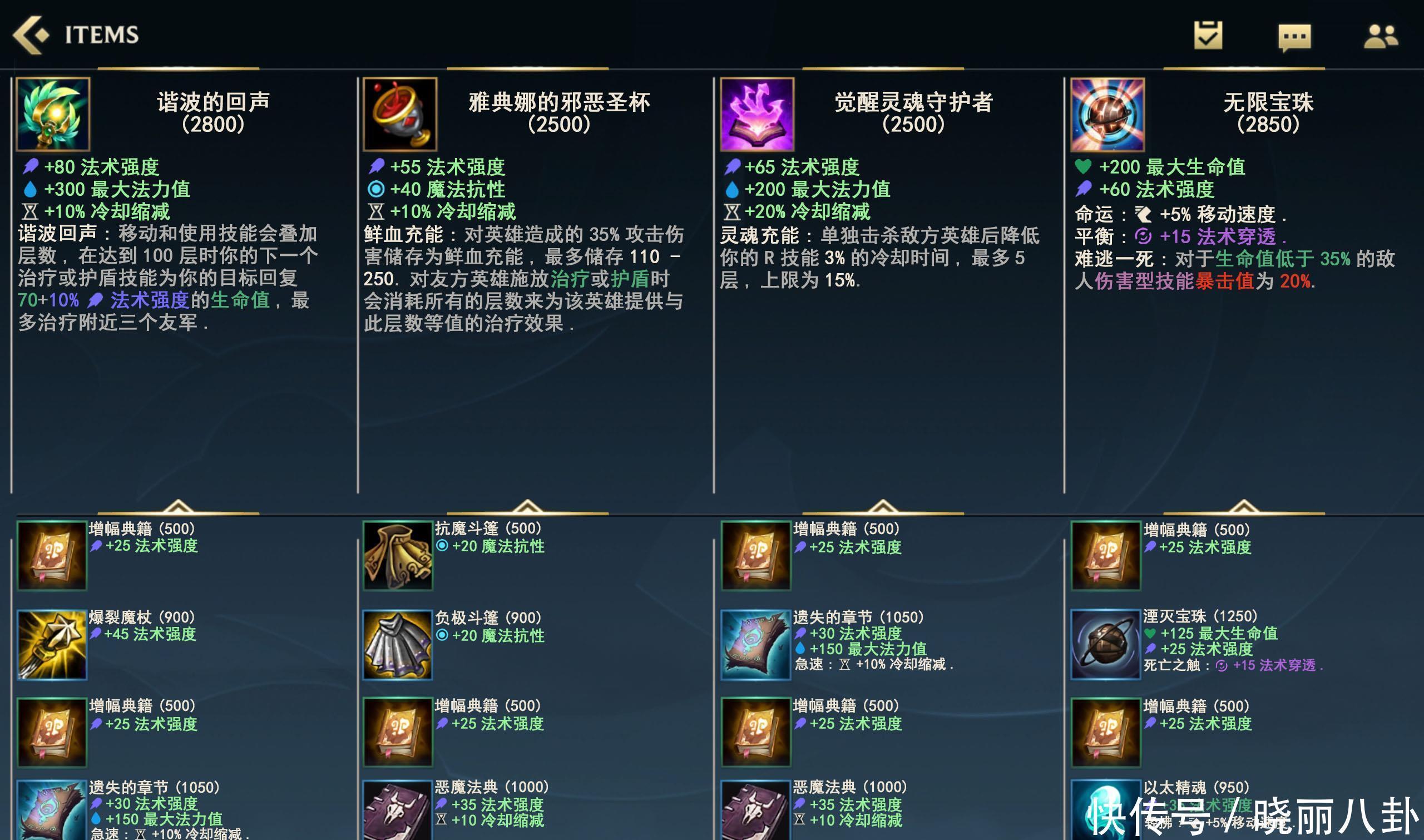The image size is (1424, 840).
Task: Go back using the ITEMS arrow
Action: (x=31, y=35)
